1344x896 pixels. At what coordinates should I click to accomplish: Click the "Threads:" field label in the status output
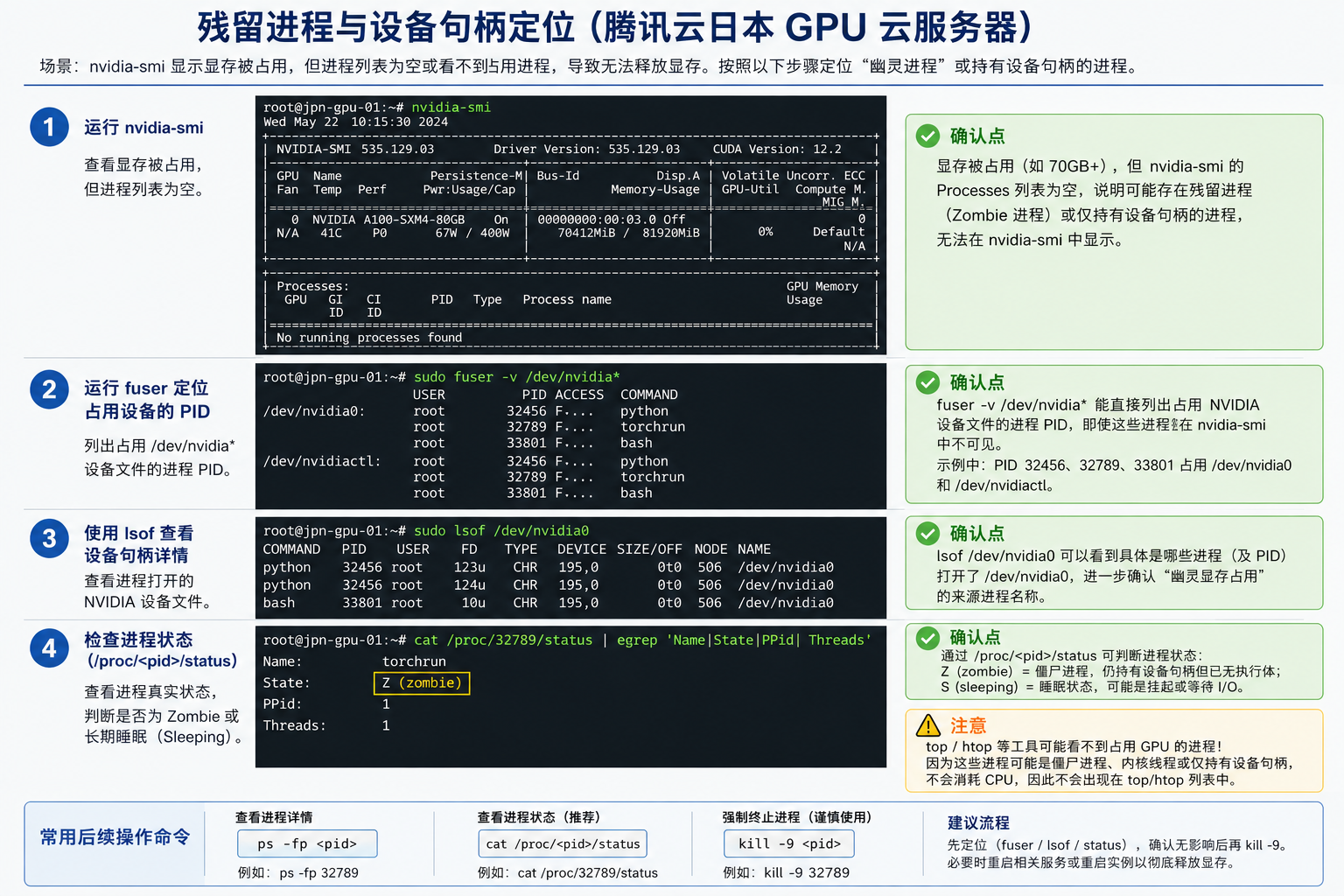coord(295,725)
